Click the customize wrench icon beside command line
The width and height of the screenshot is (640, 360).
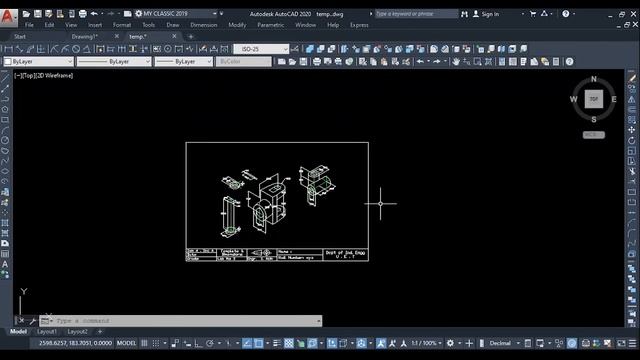33,321
